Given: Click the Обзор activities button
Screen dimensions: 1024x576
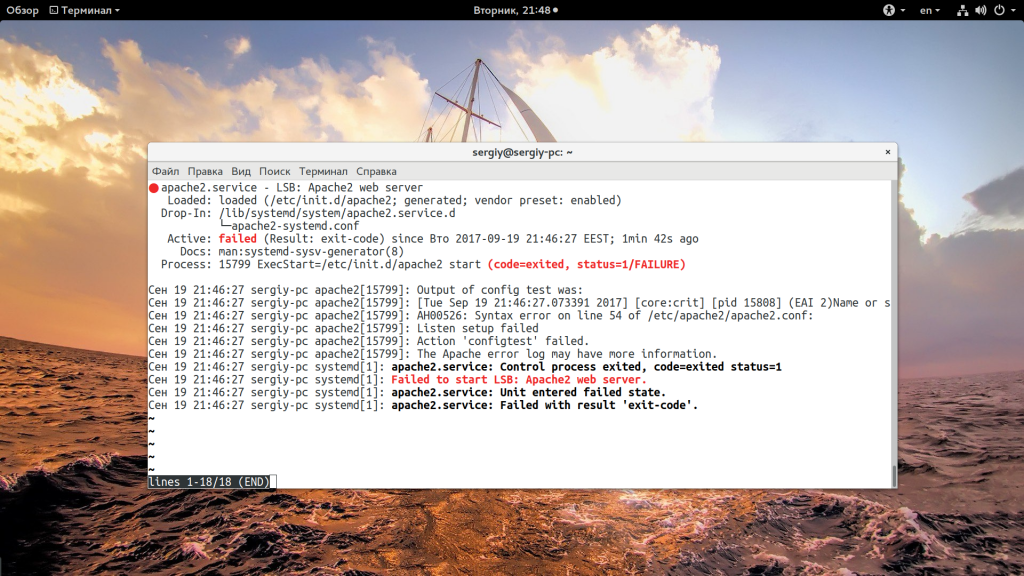Looking at the screenshot, I should pos(23,10).
